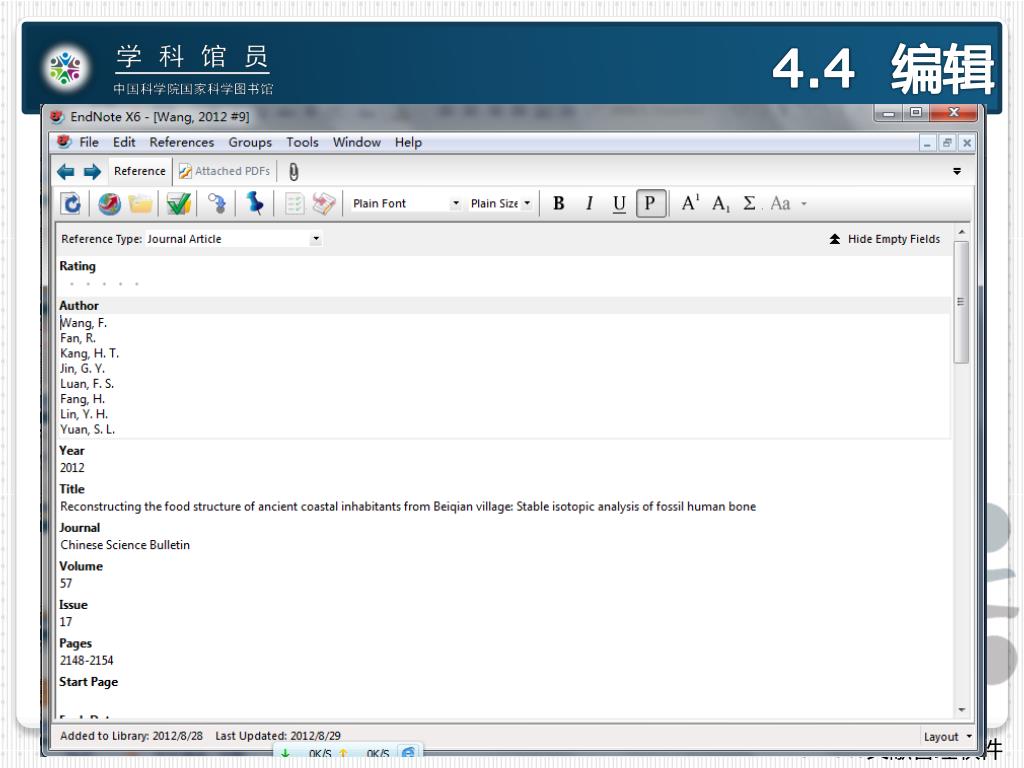Screen dimensions: 1024x768
Task: Click the blue pushpin insert citation icon
Action: (255, 203)
